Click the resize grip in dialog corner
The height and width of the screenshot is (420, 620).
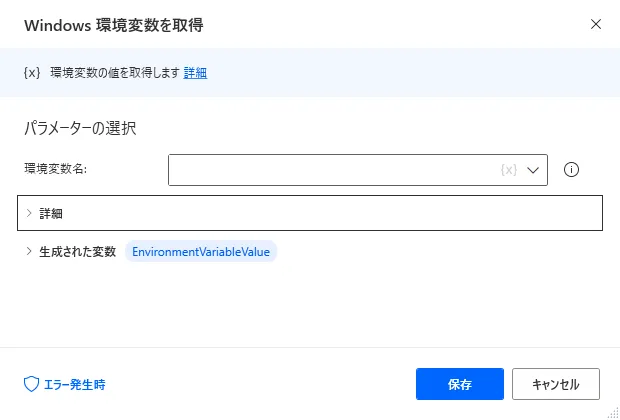click(612, 413)
